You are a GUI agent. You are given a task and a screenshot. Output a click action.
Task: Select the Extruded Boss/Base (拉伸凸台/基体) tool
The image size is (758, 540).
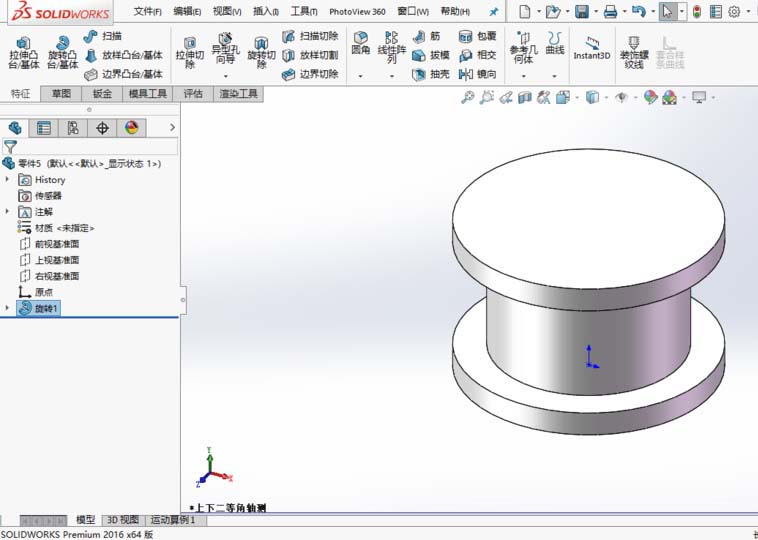(24, 53)
